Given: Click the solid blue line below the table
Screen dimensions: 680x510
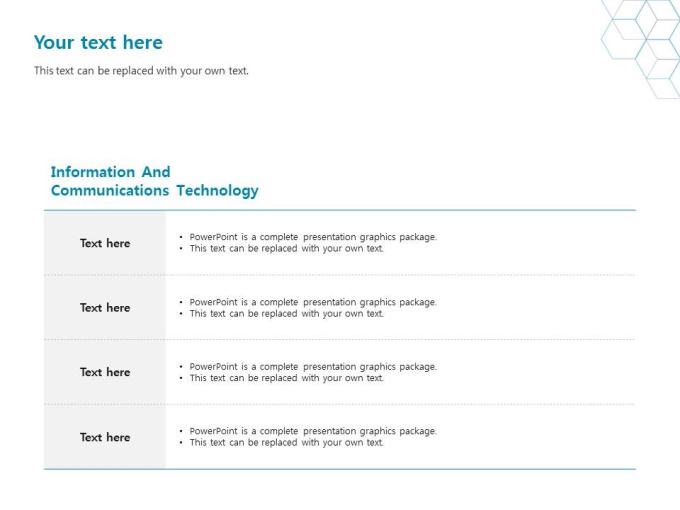Looking at the screenshot, I should click(340, 469).
